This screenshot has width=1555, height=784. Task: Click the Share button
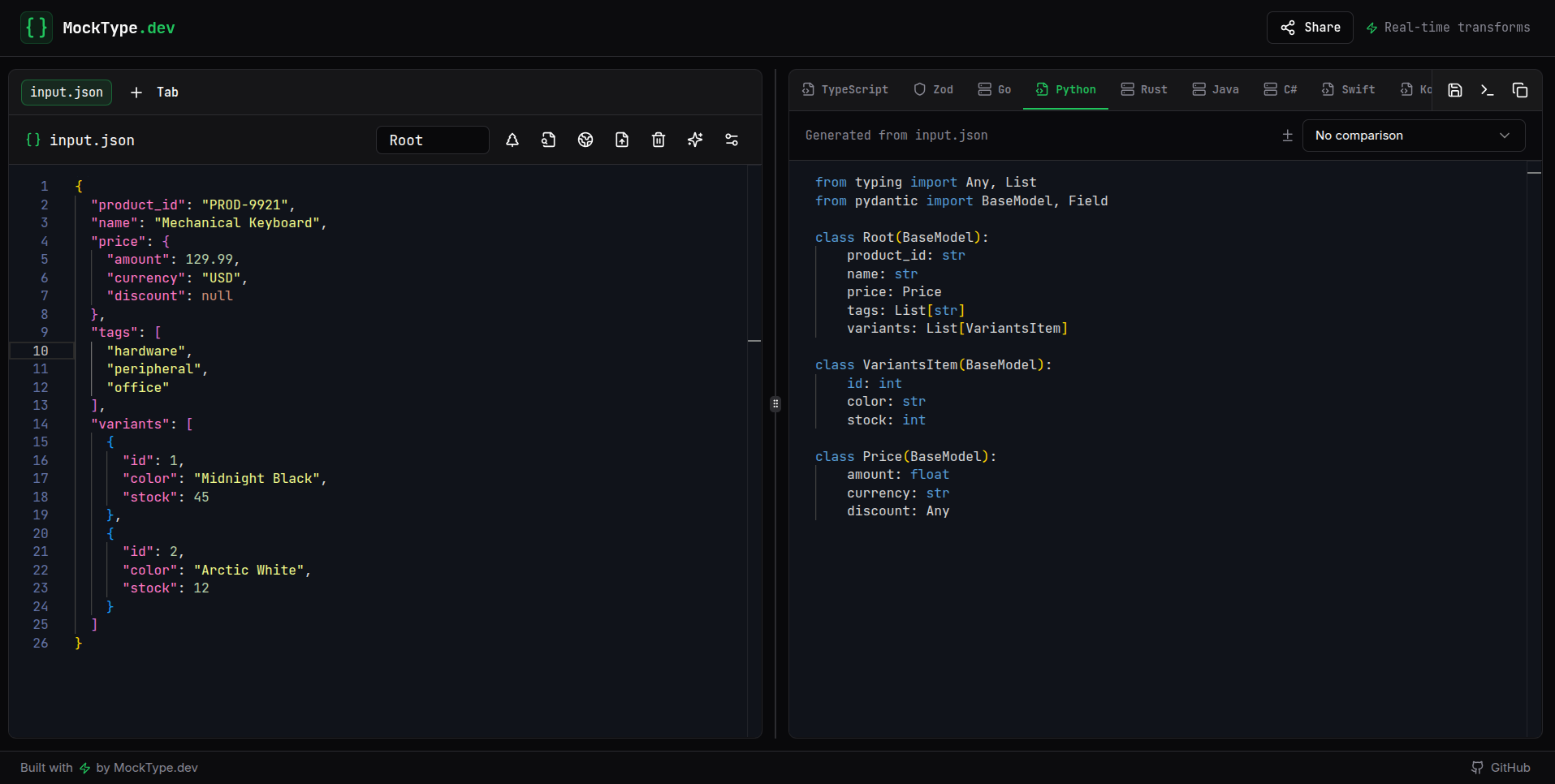pos(1309,27)
